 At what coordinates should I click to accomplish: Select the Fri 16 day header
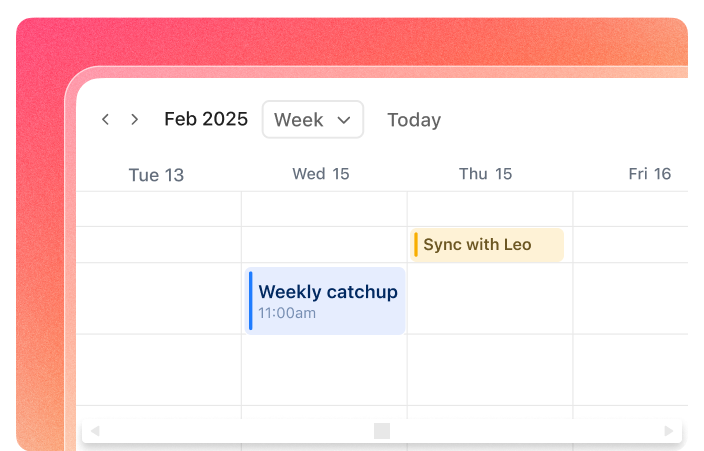[649, 174]
